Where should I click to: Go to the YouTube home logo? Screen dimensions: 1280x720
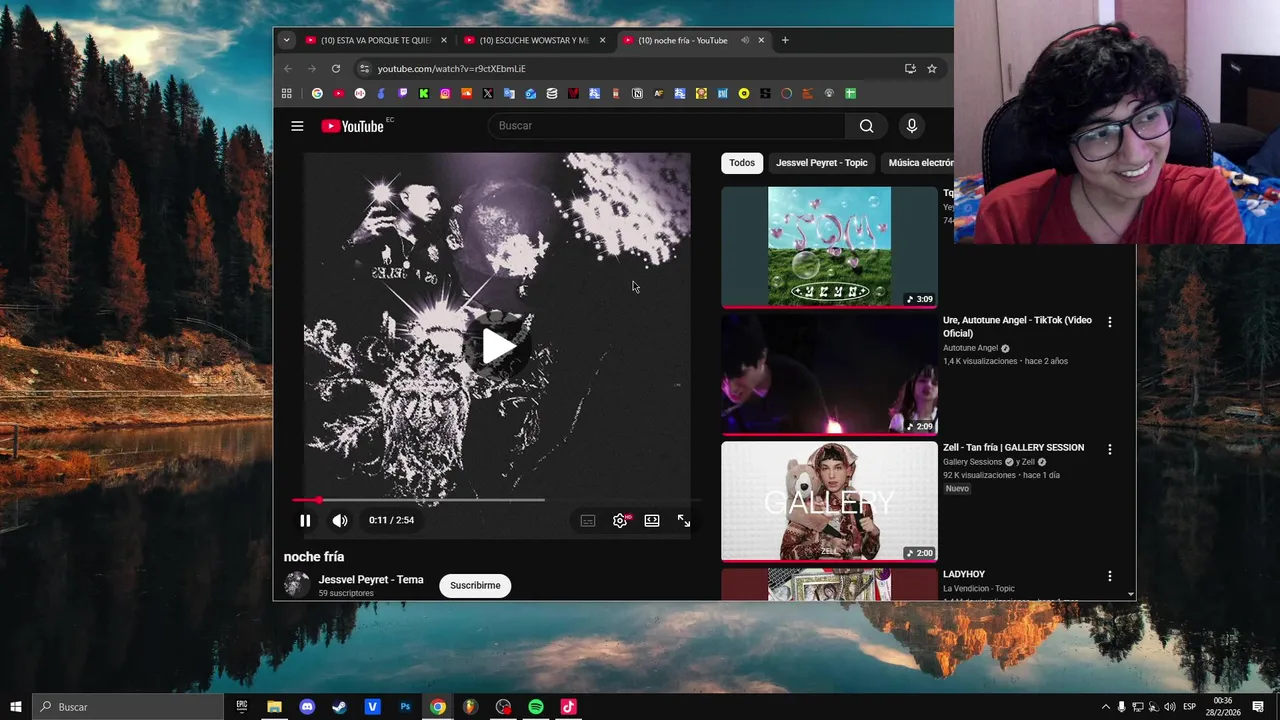click(353, 126)
